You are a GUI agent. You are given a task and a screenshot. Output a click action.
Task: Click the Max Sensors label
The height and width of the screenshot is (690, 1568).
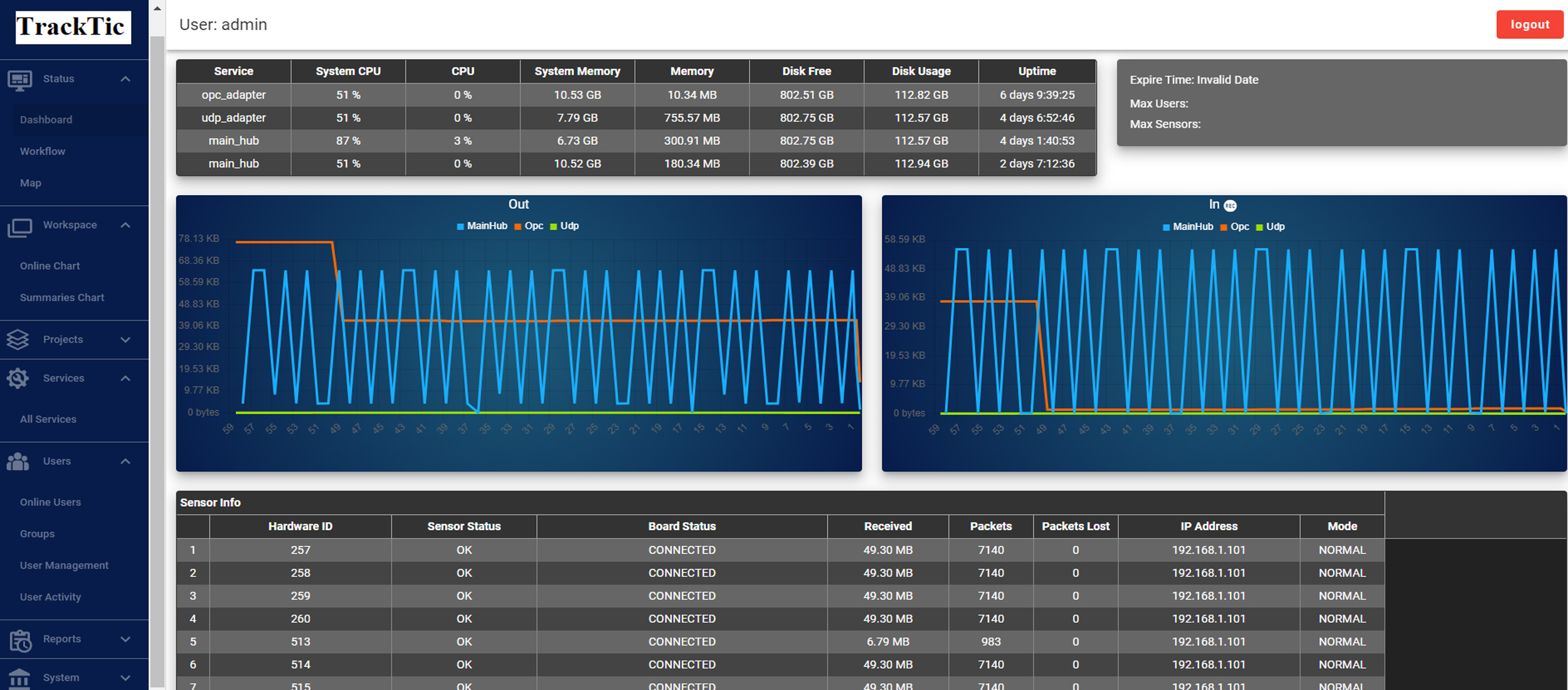click(1165, 124)
